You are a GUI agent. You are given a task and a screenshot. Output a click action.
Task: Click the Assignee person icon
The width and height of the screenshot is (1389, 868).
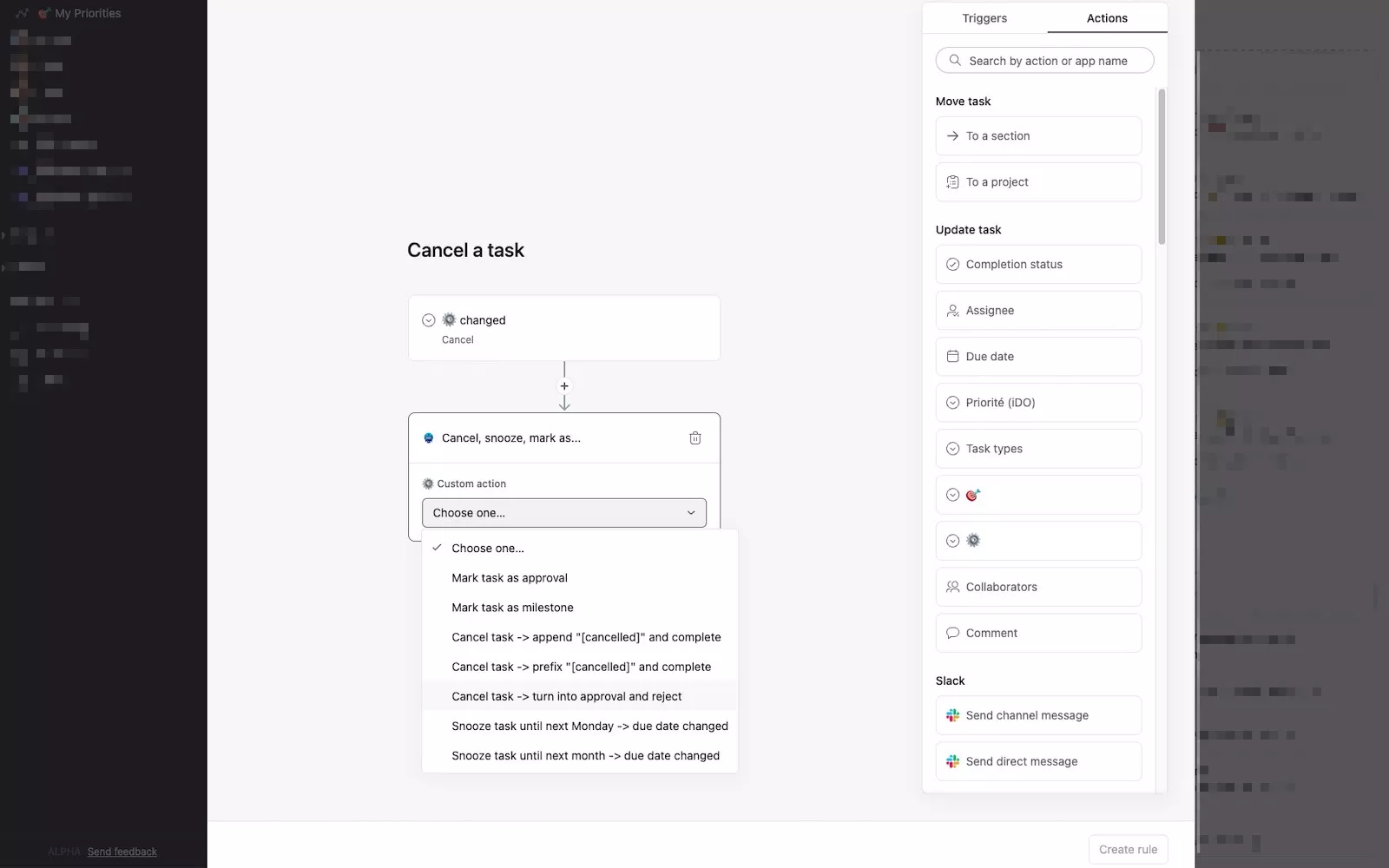click(x=952, y=311)
